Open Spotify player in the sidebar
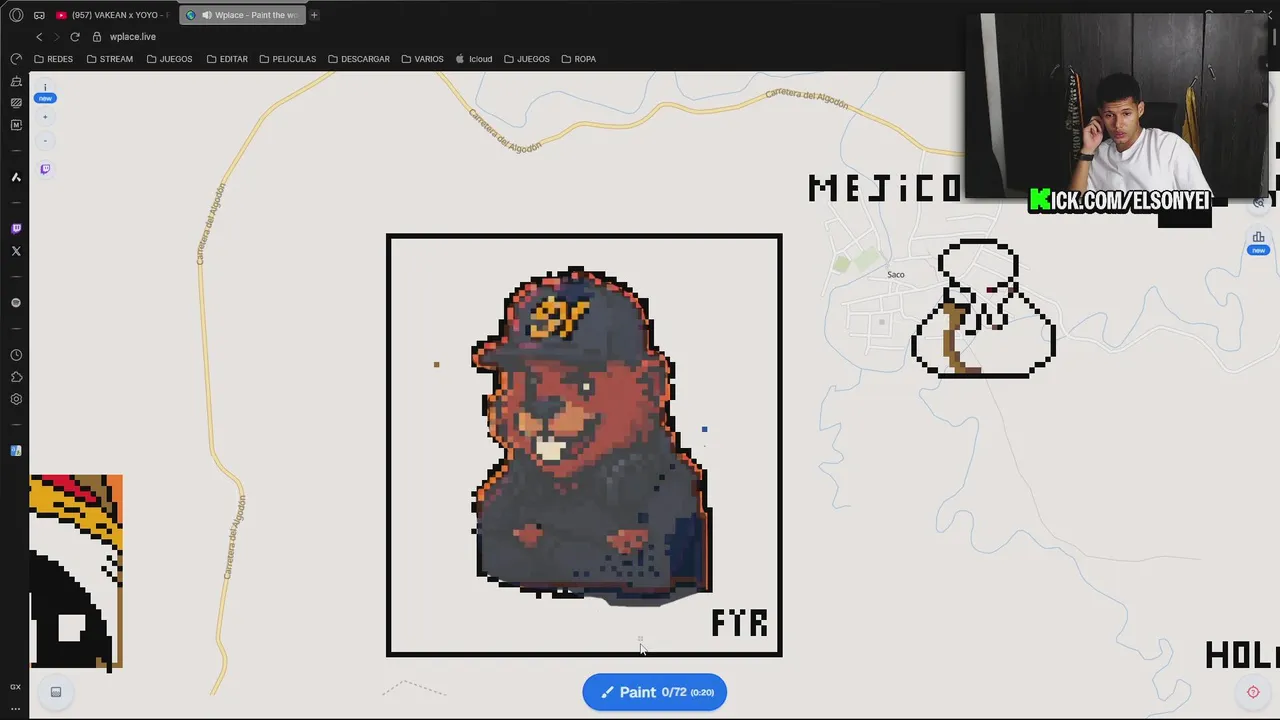Viewport: 1280px width, 720px height. pos(16,303)
